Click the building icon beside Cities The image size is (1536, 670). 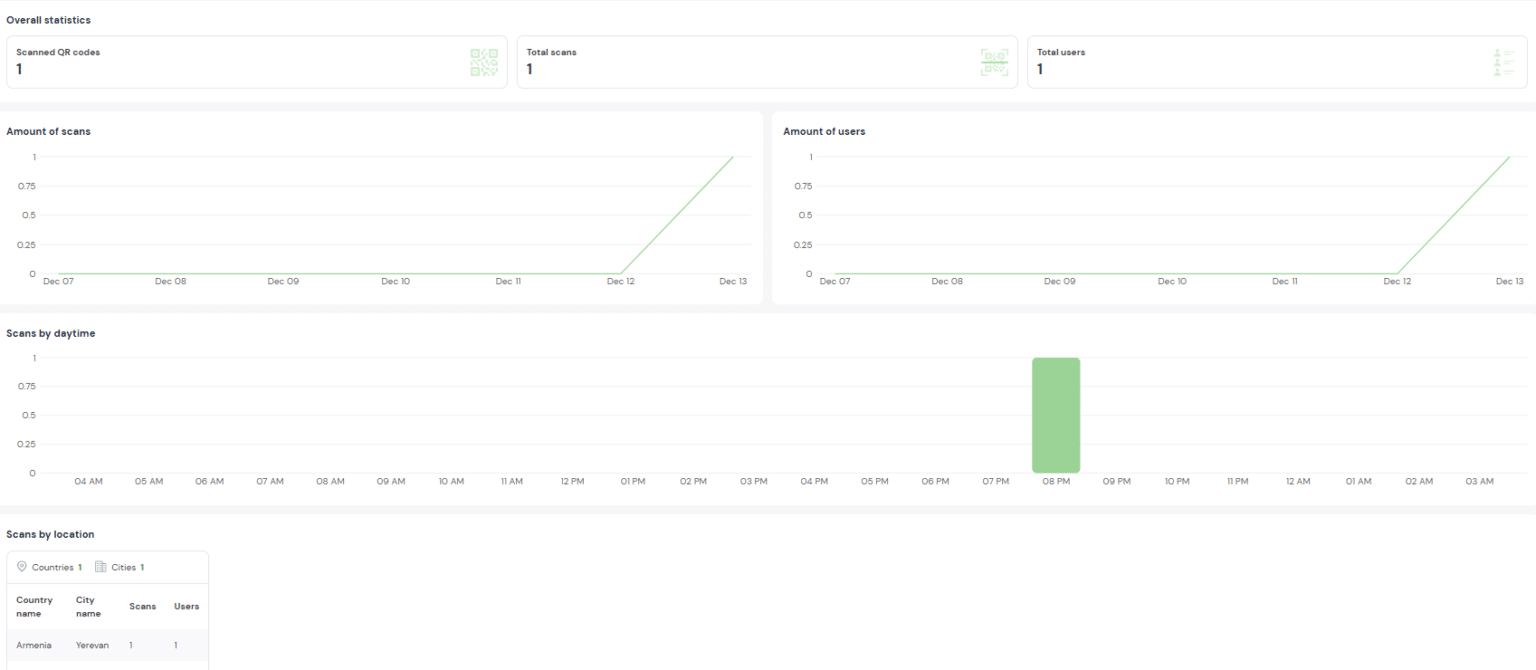coord(101,567)
